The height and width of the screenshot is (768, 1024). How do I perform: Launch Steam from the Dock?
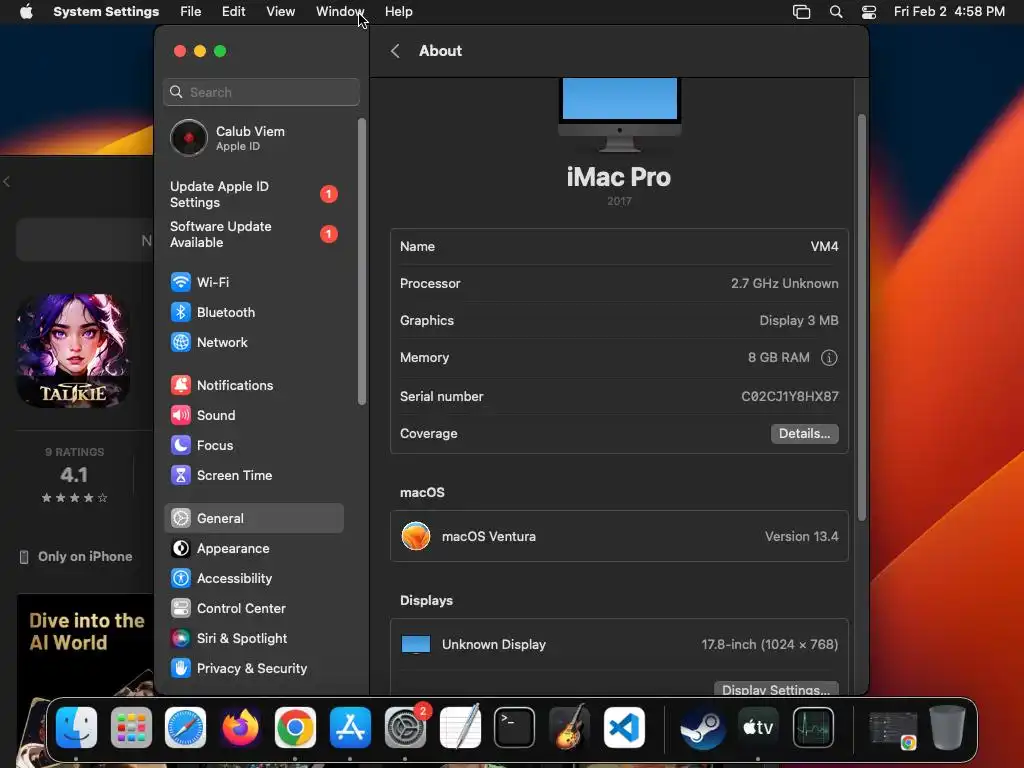coord(703,728)
